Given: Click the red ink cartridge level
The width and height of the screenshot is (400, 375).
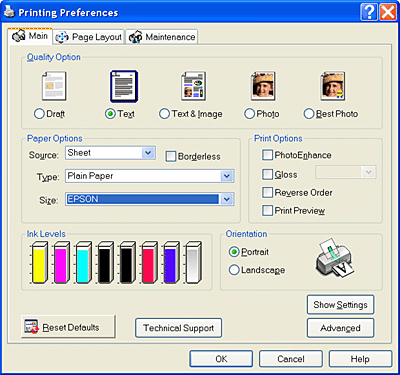Looking at the screenshot, I should (x=149, y=263).
